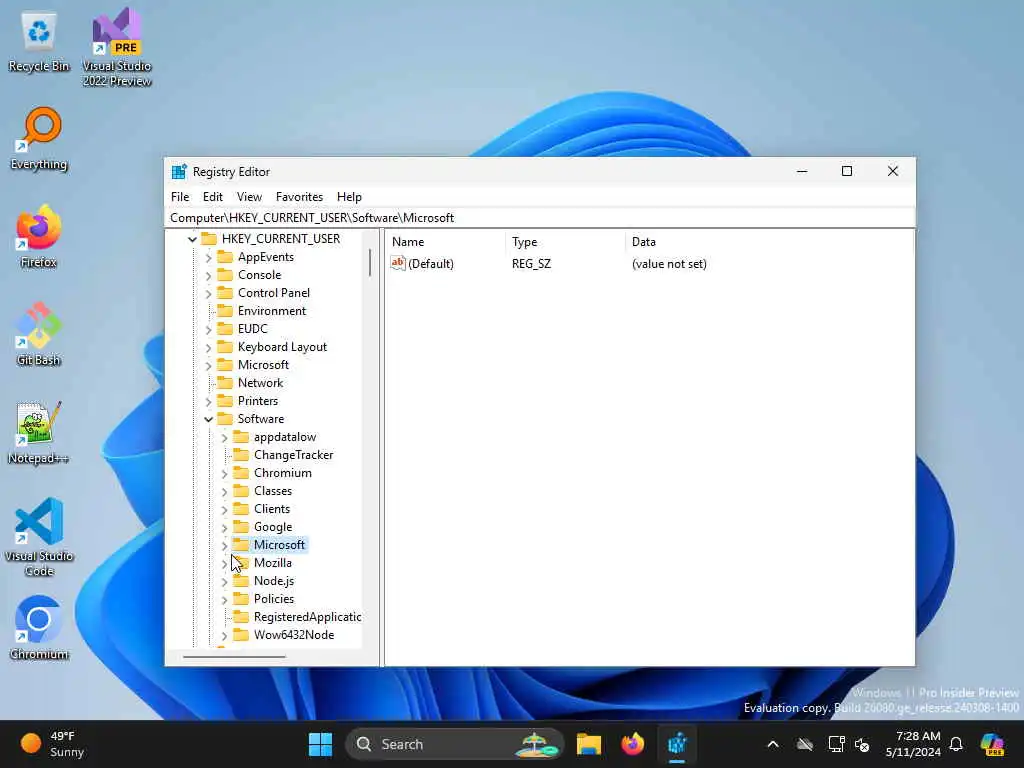
Task: Click the taskbar Search box
Action: (455, 744)
